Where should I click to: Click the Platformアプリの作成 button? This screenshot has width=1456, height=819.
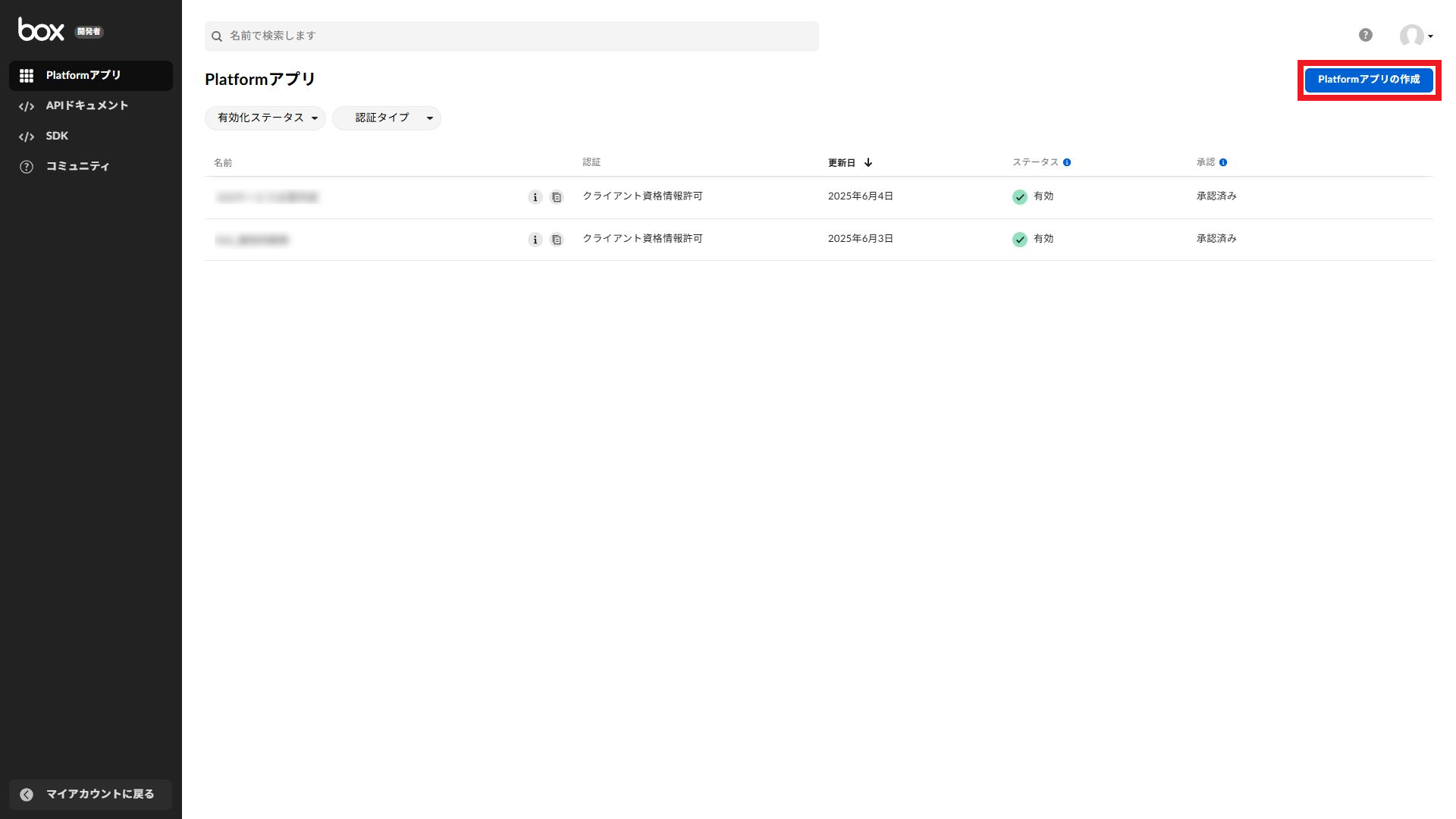[1368, 80]
